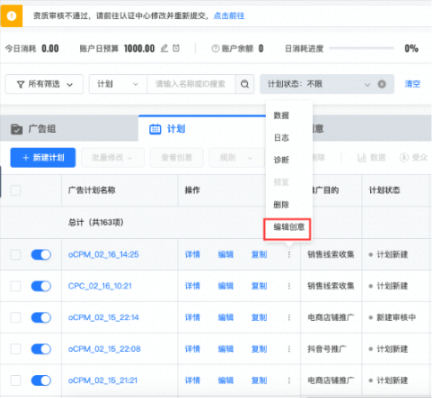Click 详情 for oCPM_02_15_22:14
Screen dimensions: 432x398
click(x=192, y=317)
